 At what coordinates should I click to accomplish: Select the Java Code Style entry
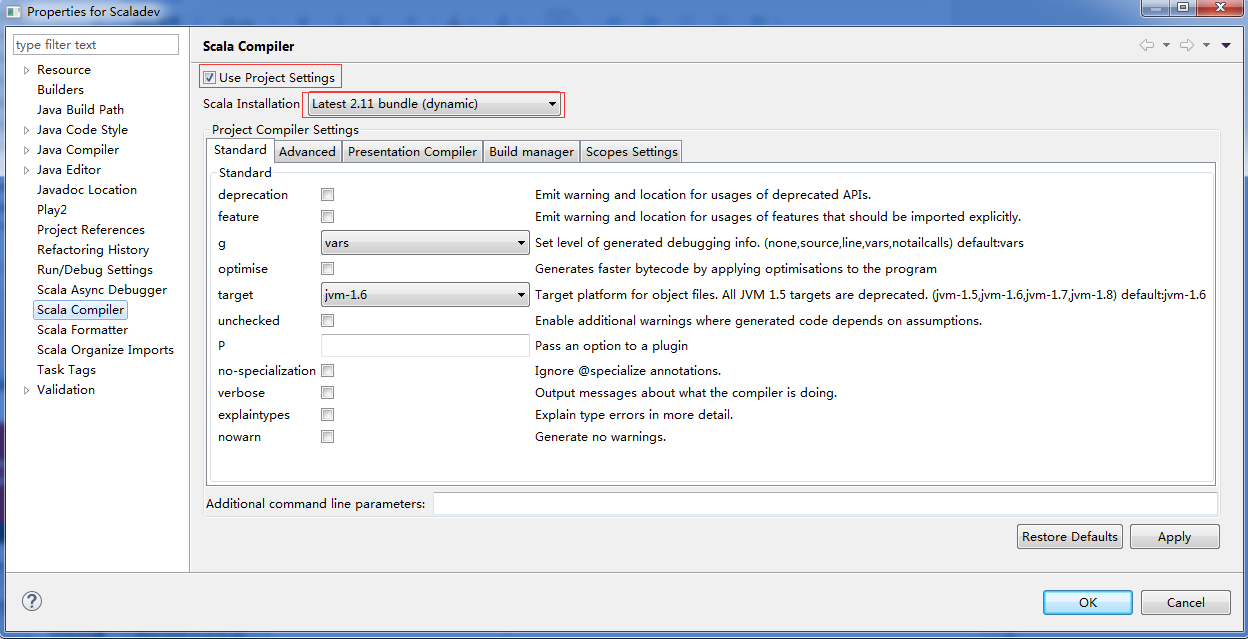click(x=82, y=130)
